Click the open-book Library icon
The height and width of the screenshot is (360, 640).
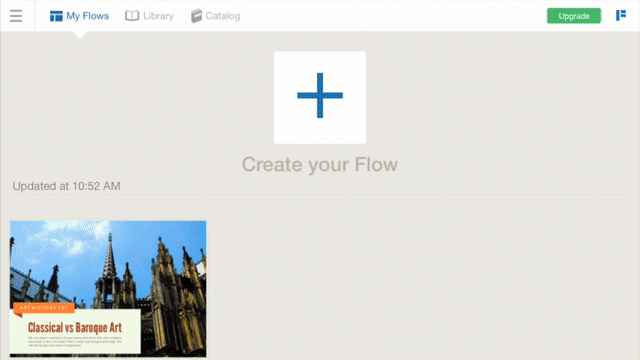click(x=132, y=16)
